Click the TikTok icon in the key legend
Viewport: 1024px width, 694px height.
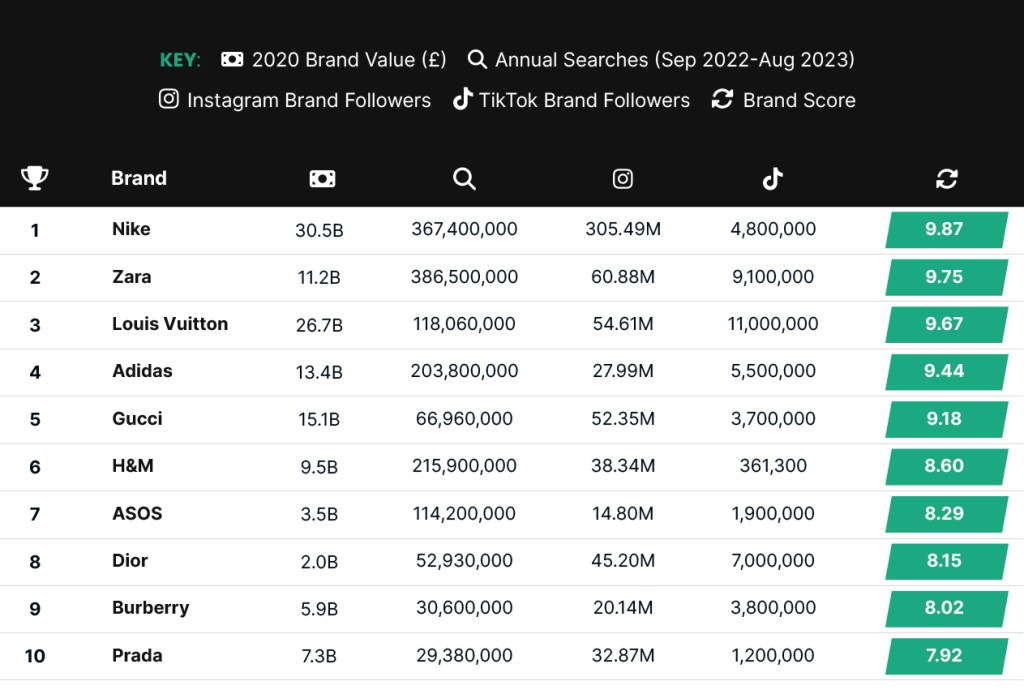click(x=462, y=99)
